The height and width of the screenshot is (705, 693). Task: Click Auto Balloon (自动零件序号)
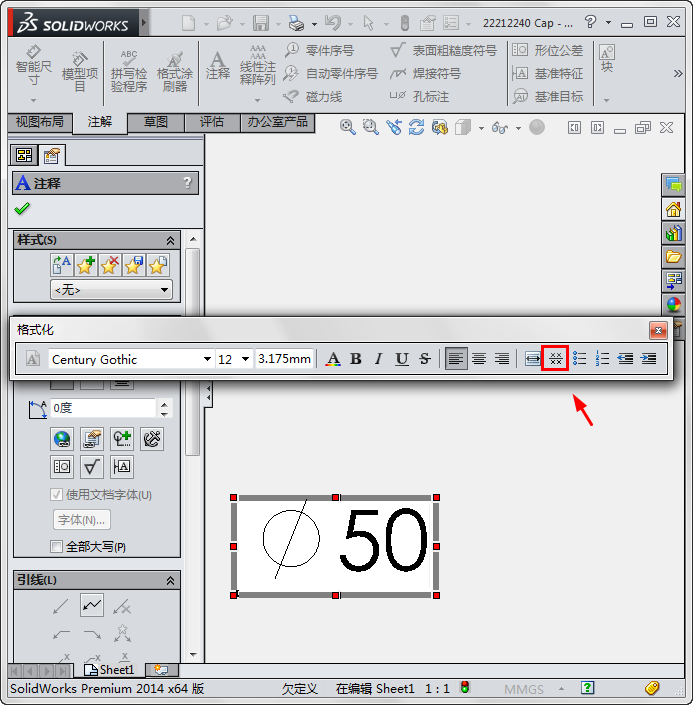(331, 73)
